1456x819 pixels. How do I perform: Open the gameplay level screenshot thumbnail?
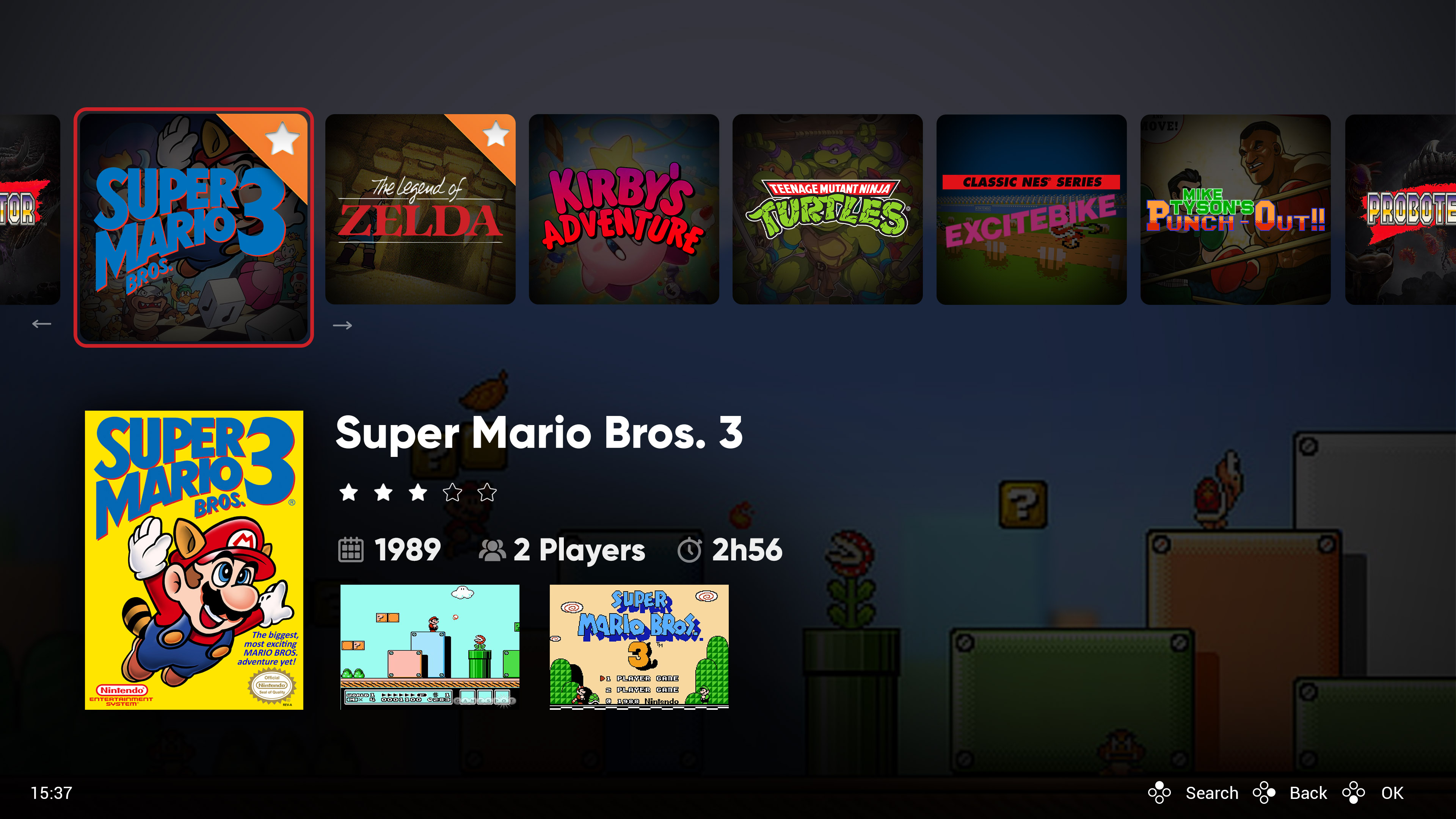click(x=430, y=646)
